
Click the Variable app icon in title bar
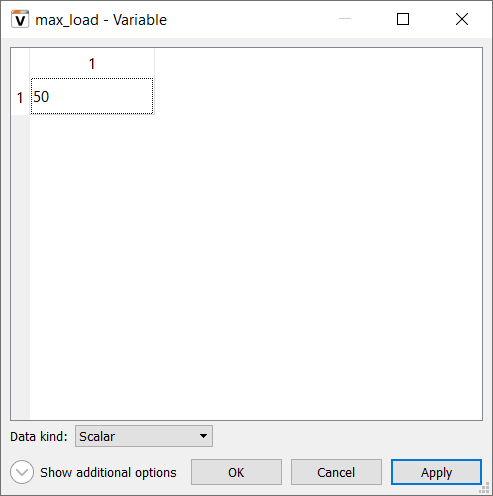20,19
